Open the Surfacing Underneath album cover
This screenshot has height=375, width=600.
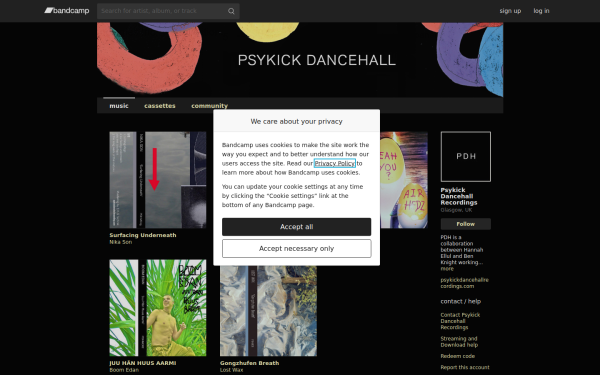(158, 180)
